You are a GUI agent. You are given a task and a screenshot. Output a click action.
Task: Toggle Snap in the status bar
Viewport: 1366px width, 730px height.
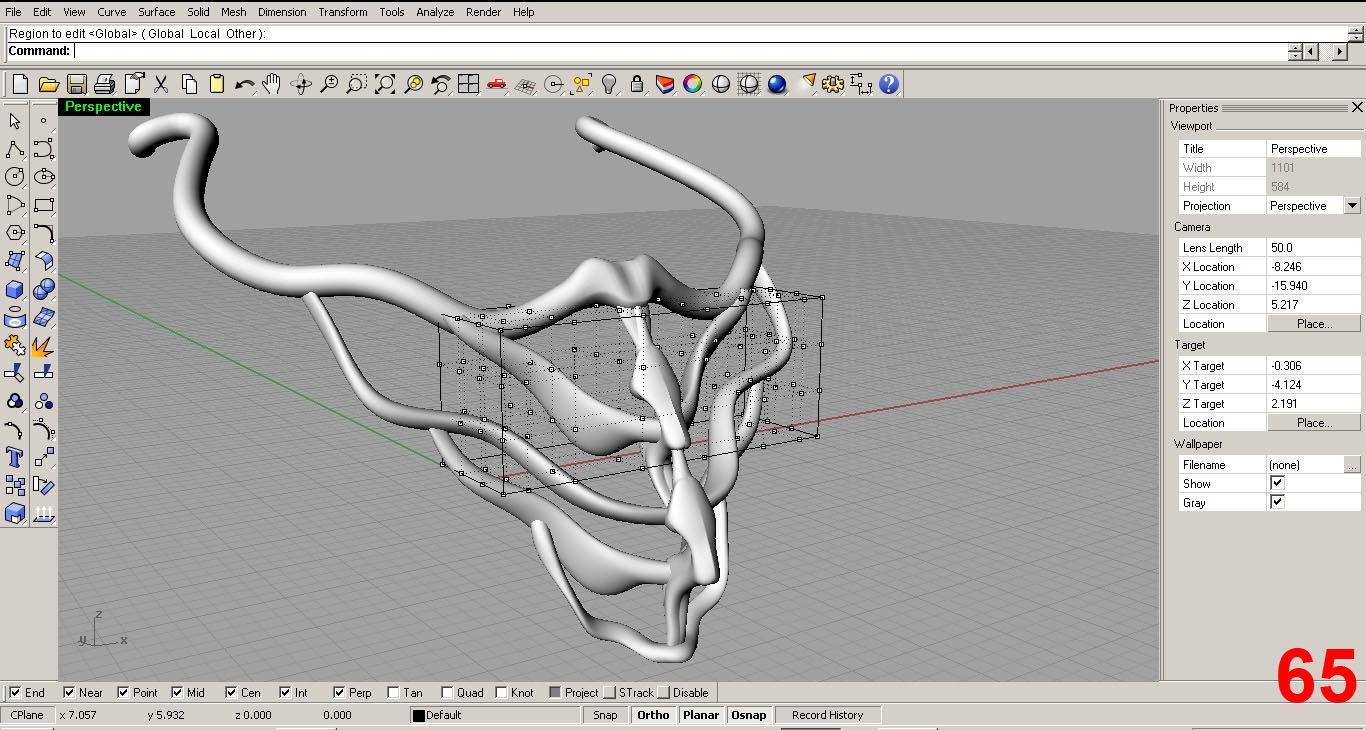point(605,715)
